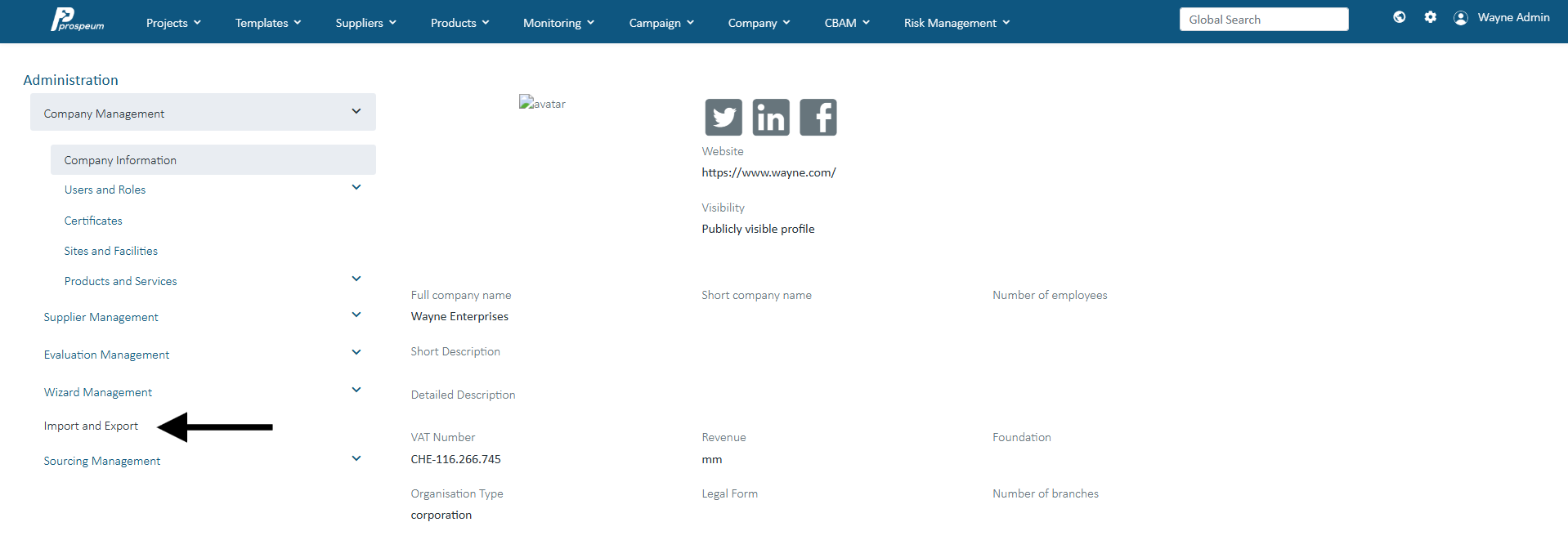
Task: Open Import and Export
Action: 91,426
